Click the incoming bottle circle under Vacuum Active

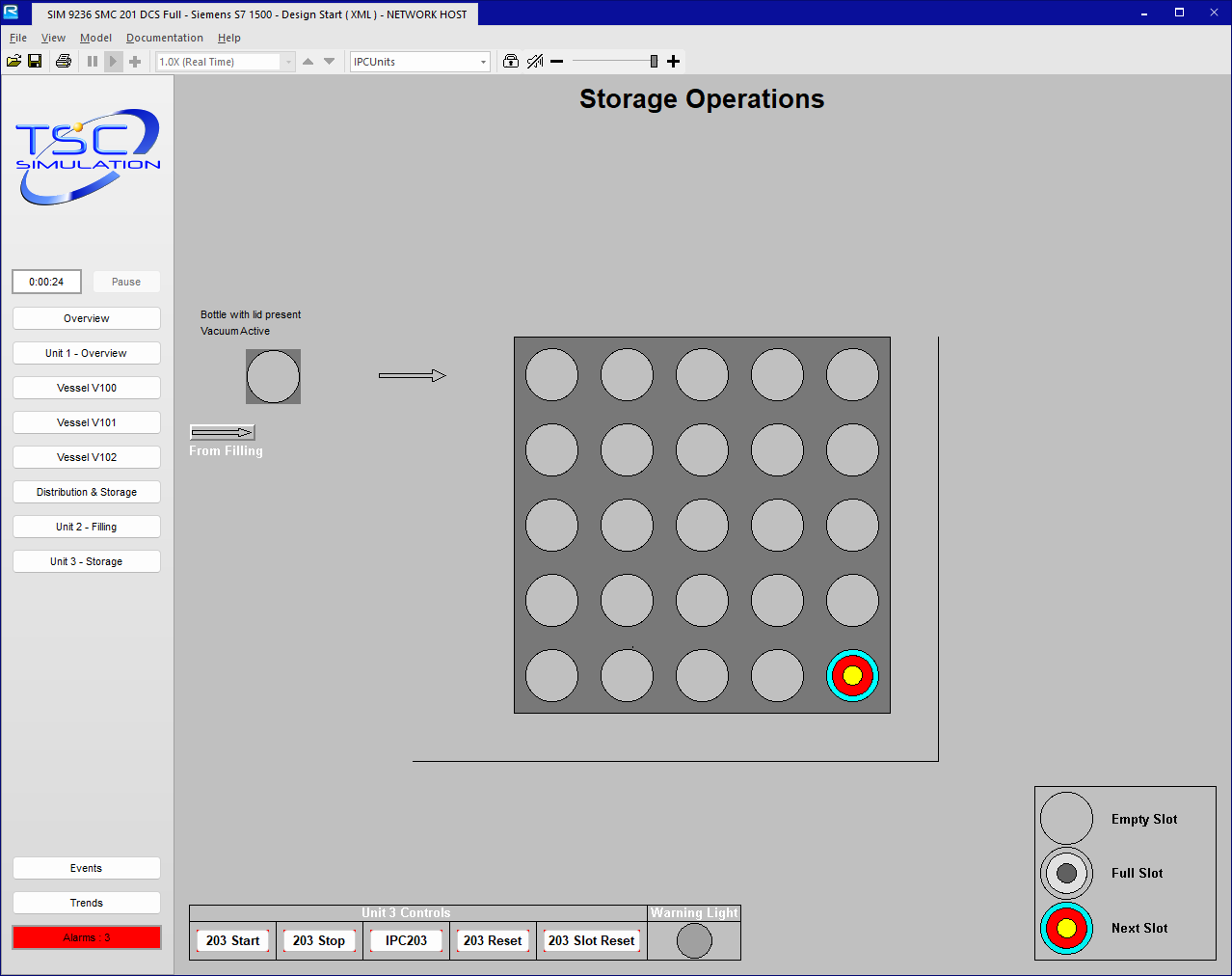click(x=274, y=376)
